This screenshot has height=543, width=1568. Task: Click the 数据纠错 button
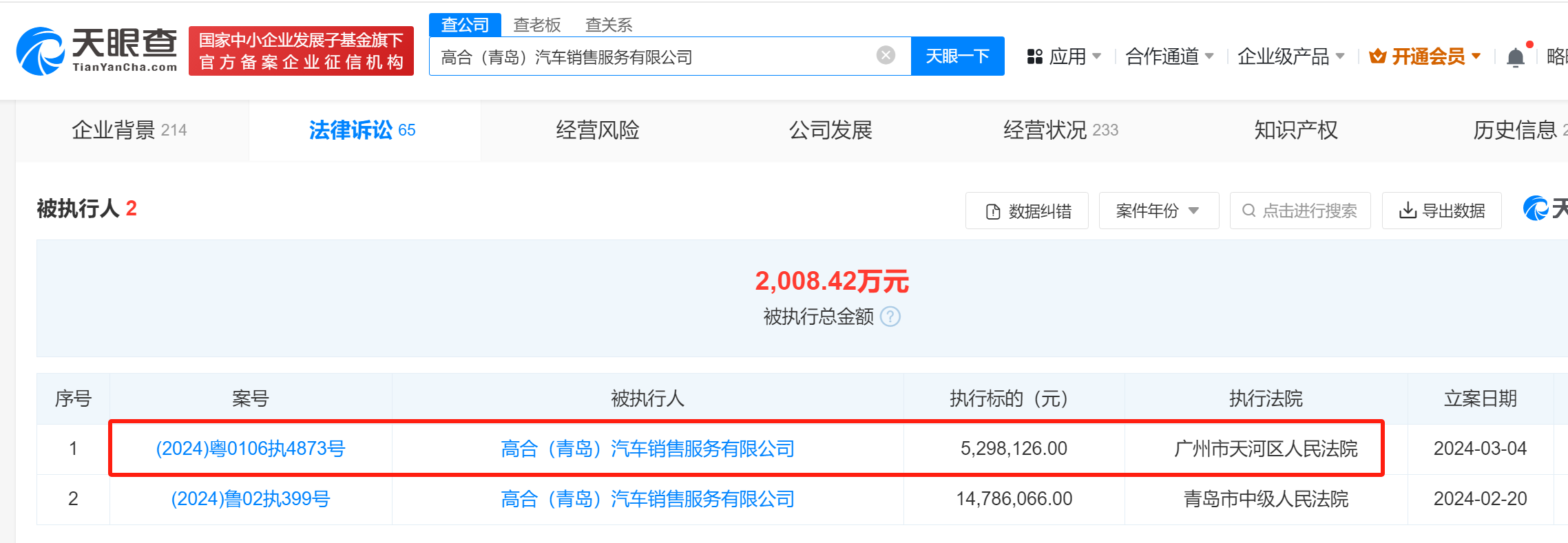coord(1027,211)
